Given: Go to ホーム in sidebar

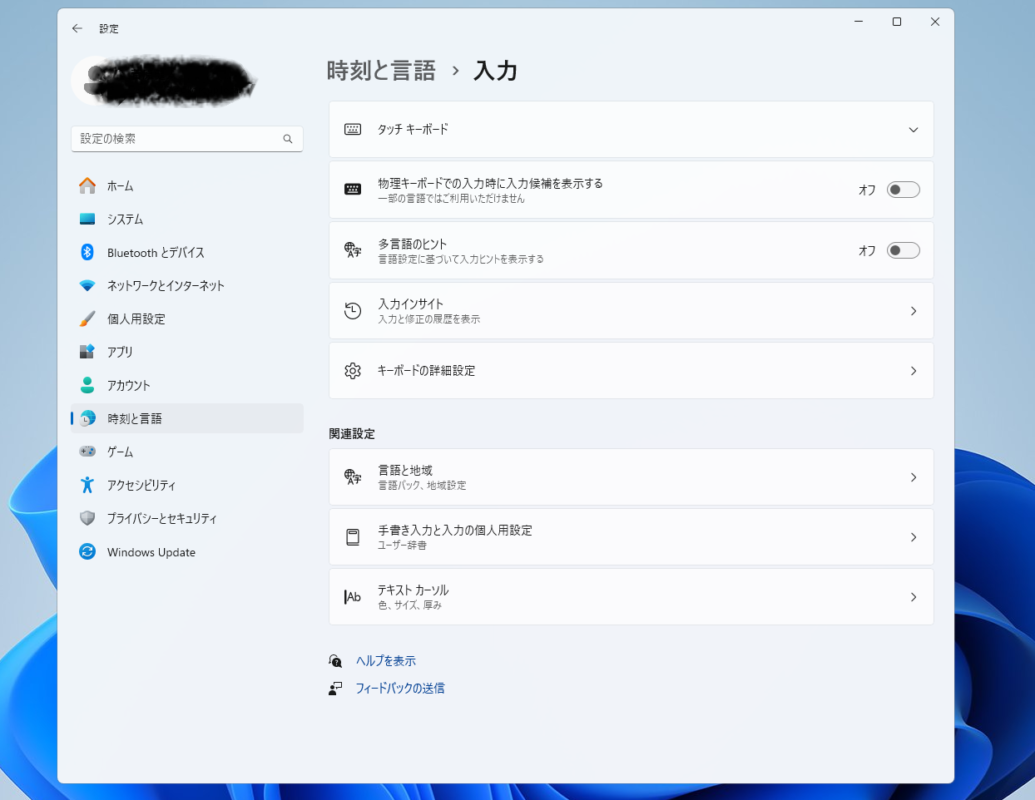Looking at the screenshot, I should (x=187, y=186).
